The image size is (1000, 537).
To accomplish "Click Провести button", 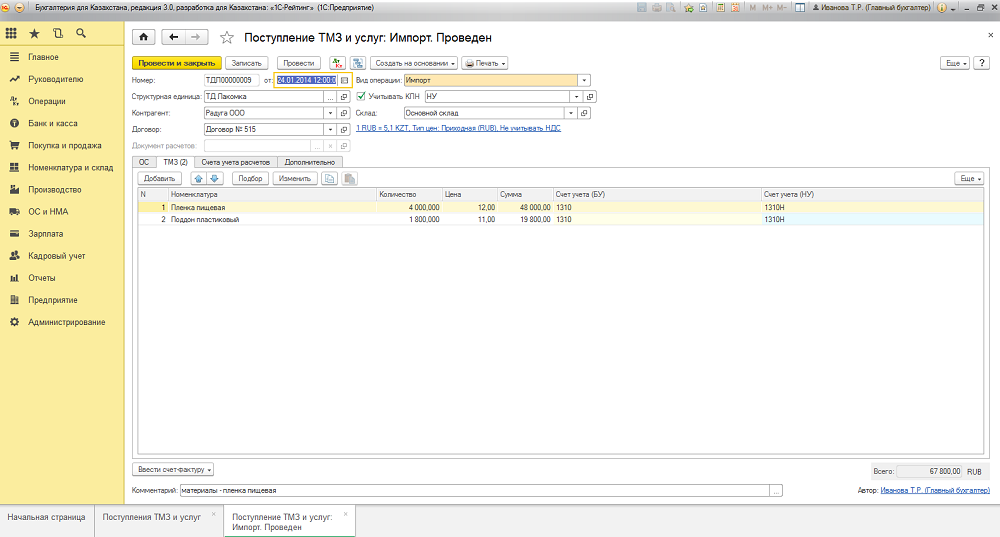I will pos(298,63).
